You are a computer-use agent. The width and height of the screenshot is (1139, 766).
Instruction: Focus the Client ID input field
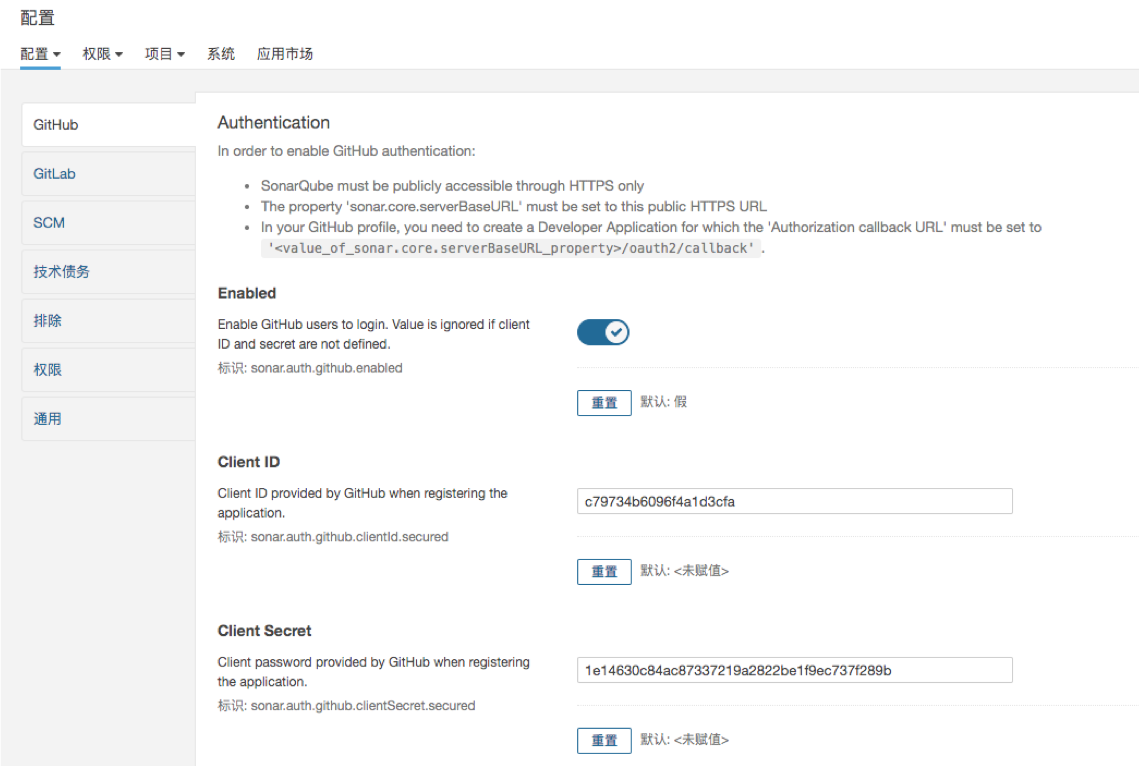[x=794, y=502]
